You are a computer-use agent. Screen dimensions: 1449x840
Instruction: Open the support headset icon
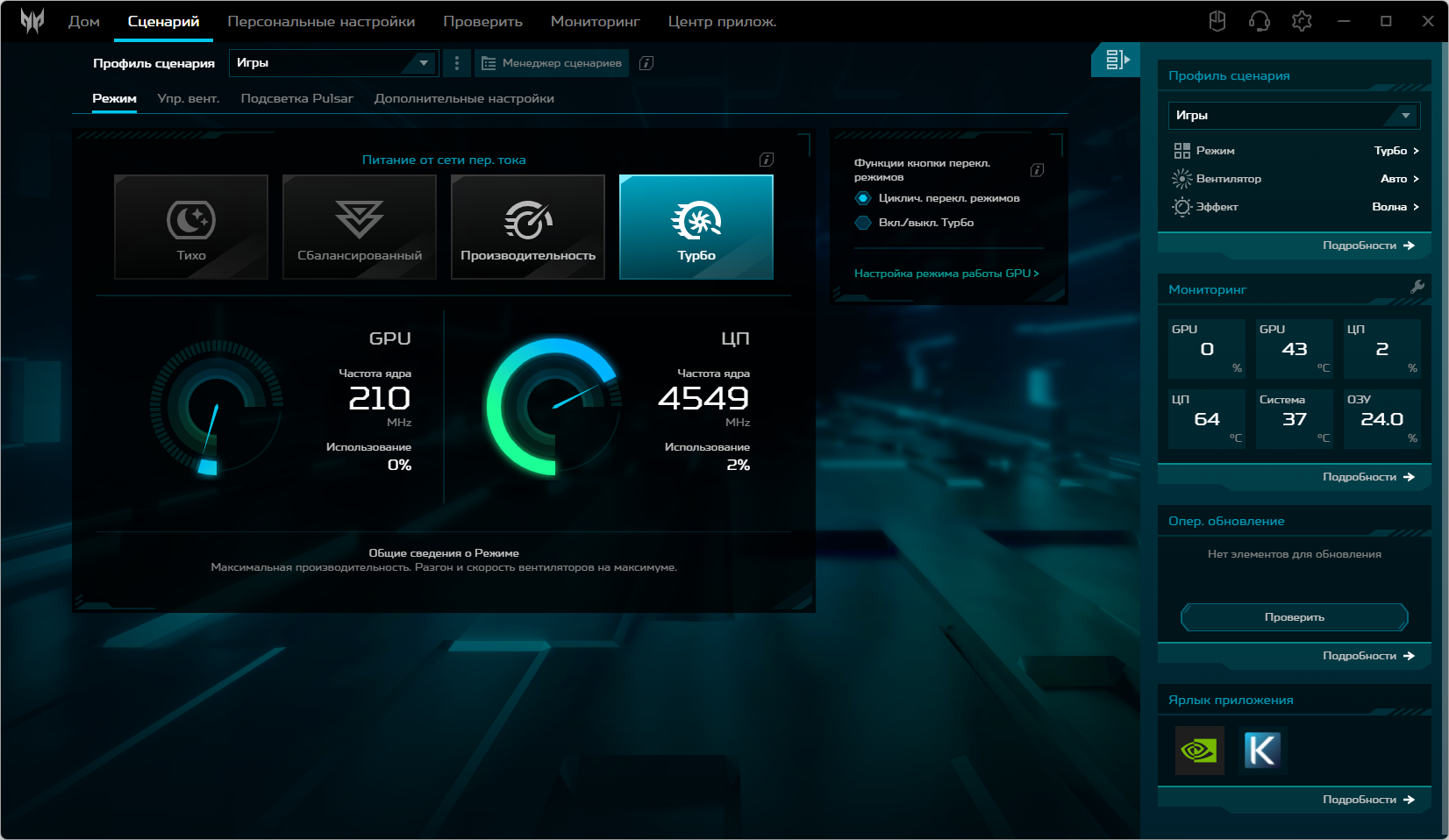[1260, 21]
